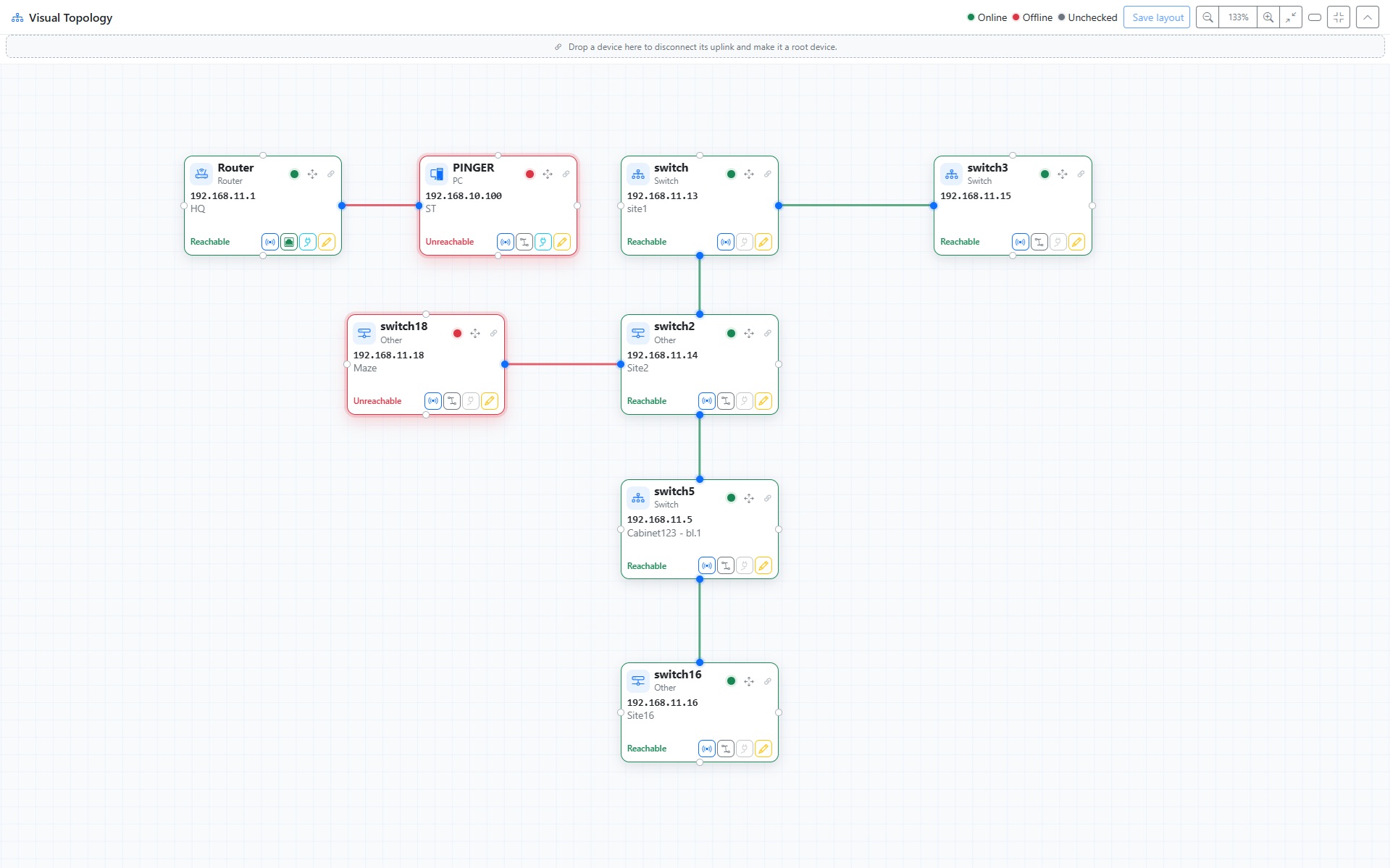The image size is (1390, 868).
Task: Zoom in the topology canvas
Action: coord(1268,17)
